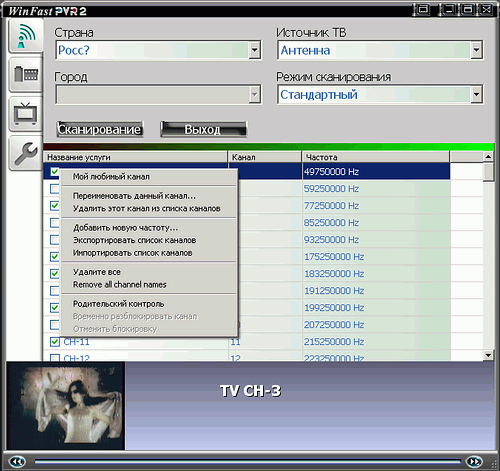
Task: Toggle checkbox for 199250000 Hz row
Action: pos(55,307)
